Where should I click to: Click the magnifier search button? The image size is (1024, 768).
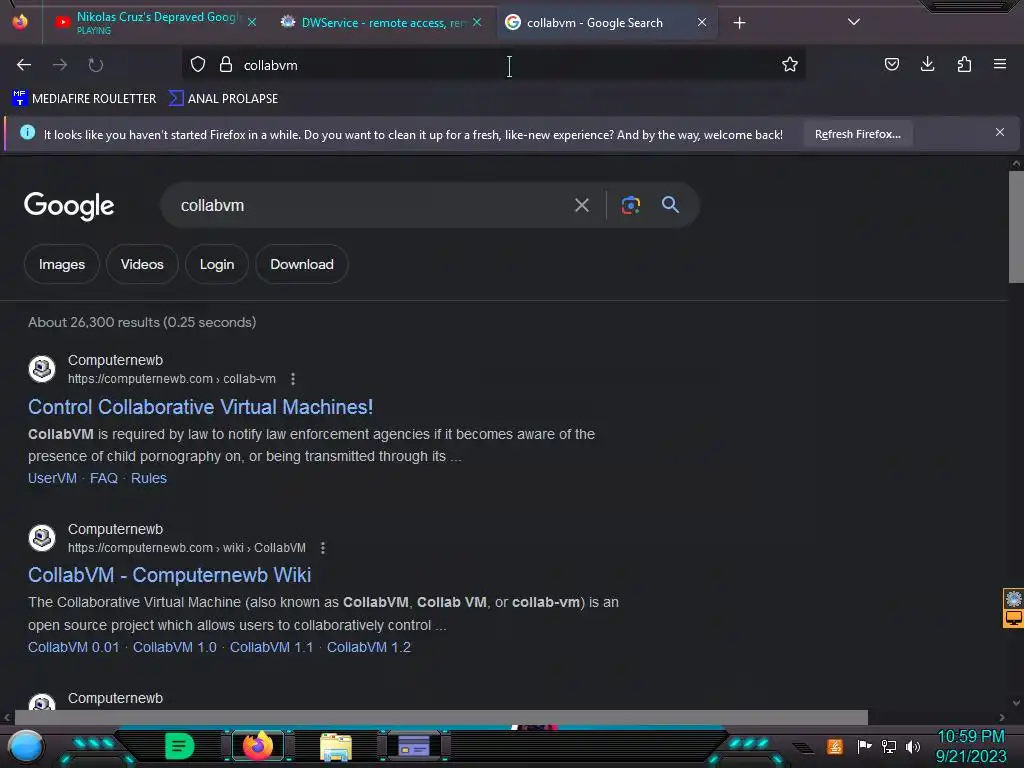coord(670,204)
